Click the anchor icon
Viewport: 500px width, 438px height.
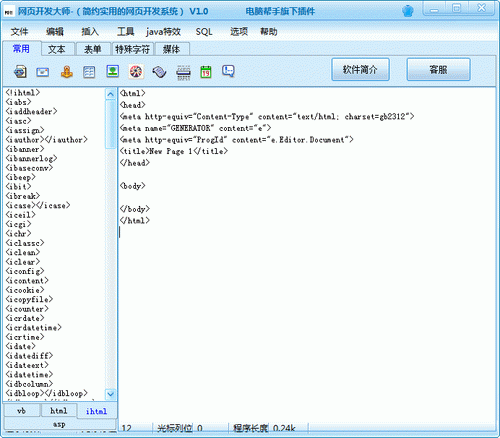tap(67, 72)
